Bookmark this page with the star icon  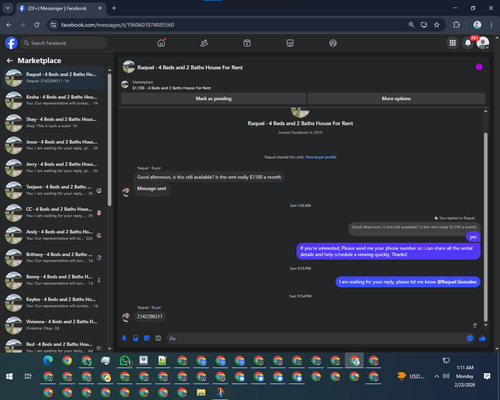point(437,25)
